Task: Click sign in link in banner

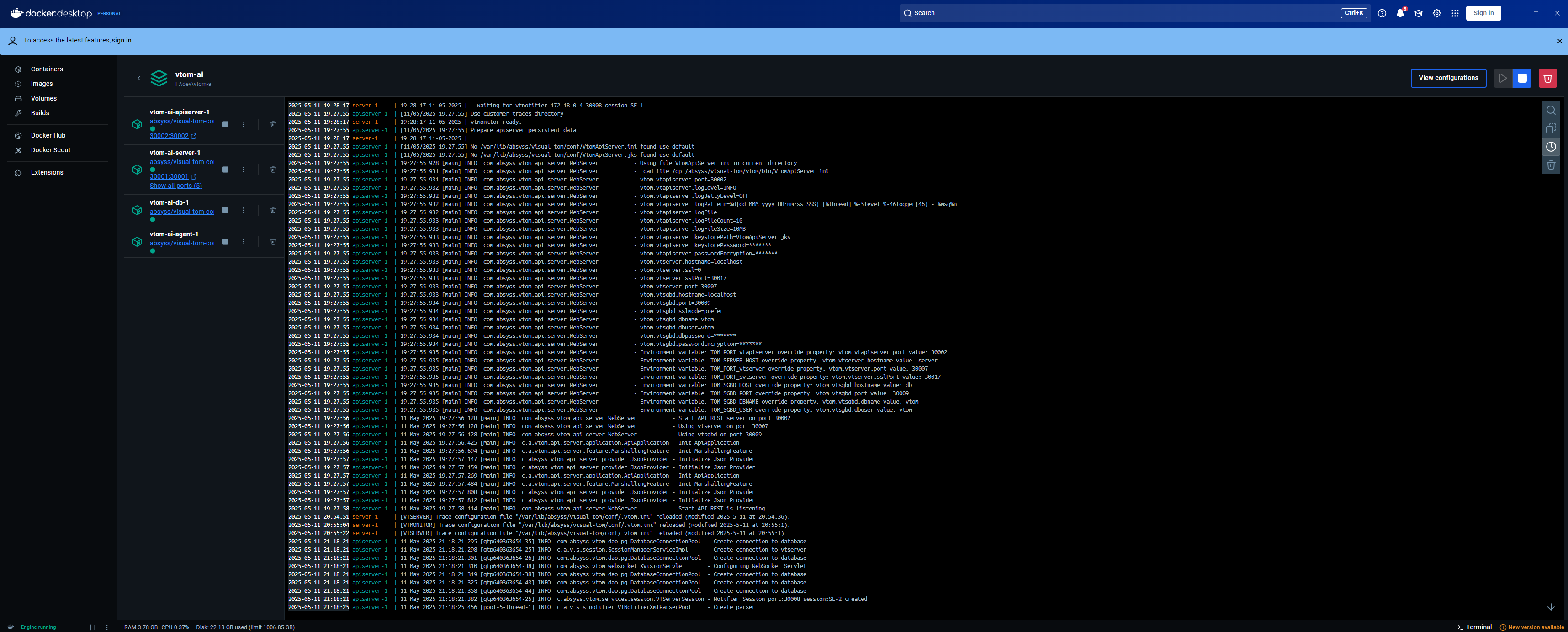Action: point(121,41)
